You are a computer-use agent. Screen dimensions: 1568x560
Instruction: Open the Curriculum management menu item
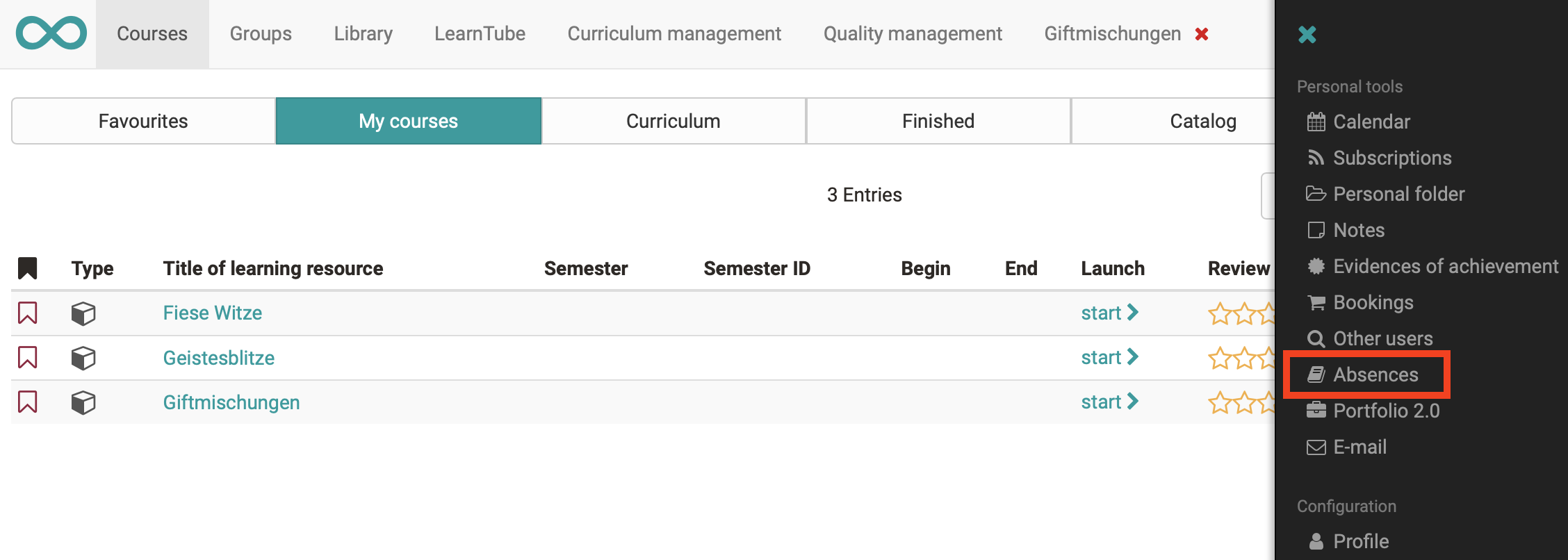(673, 33)
